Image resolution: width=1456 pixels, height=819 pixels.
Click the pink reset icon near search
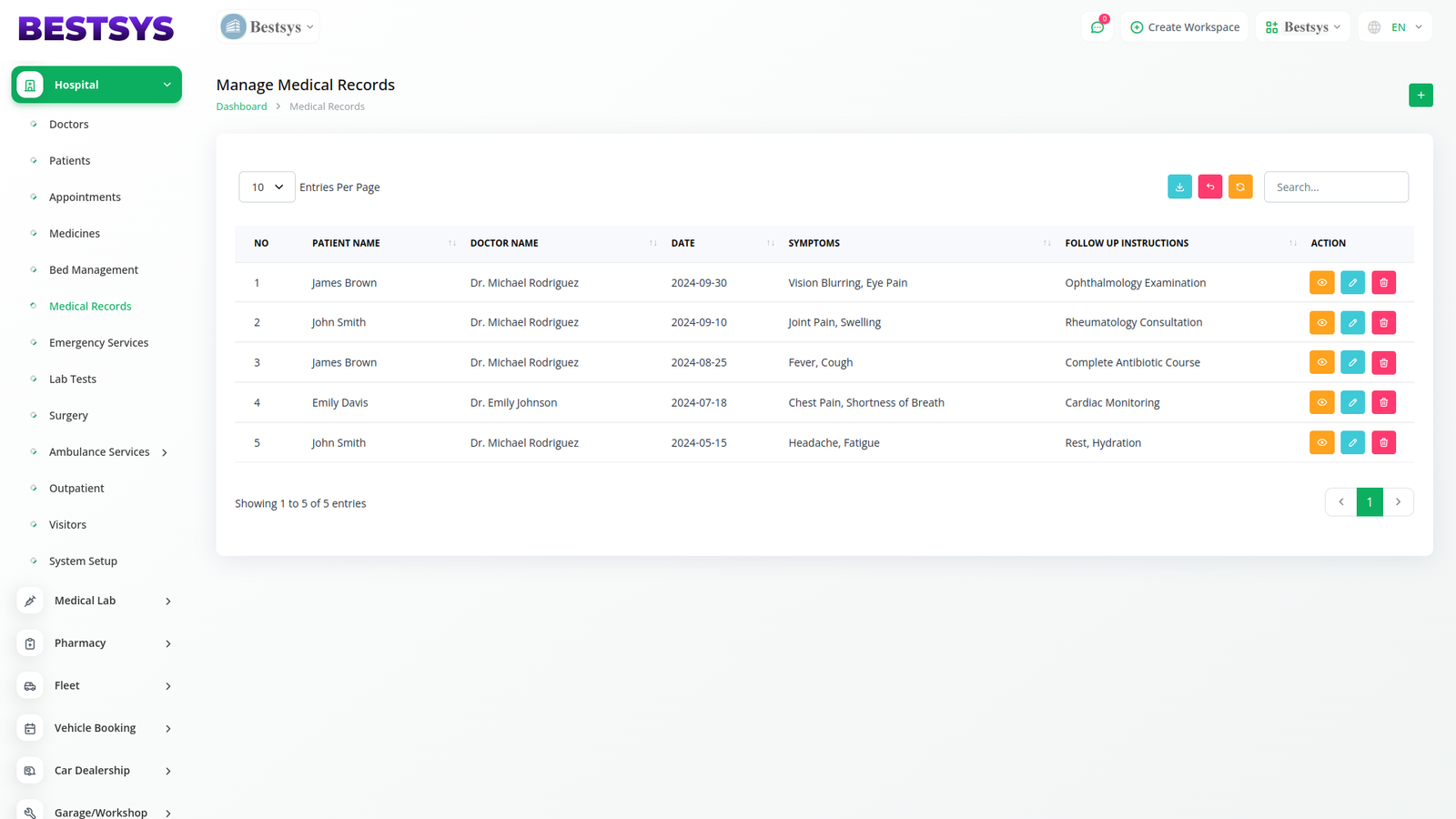tap(1210, 187)
